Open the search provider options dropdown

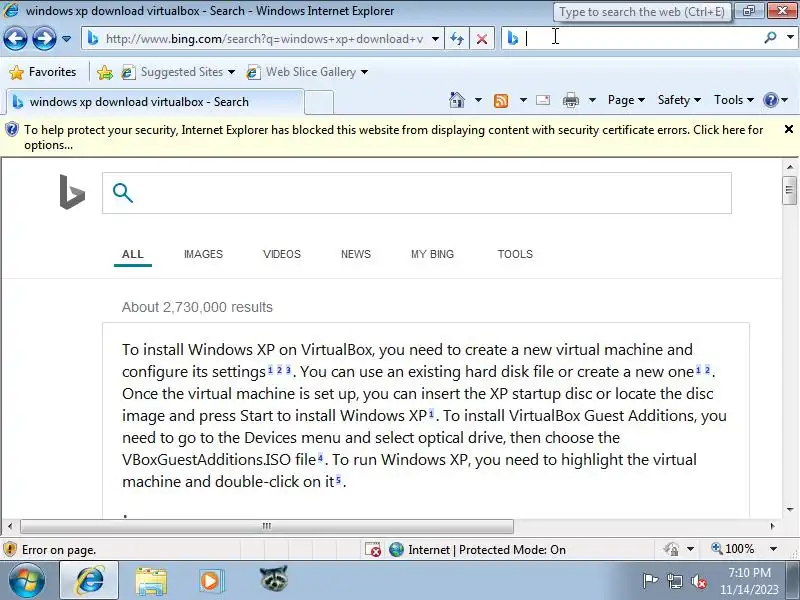pyautogui.click(x=790, y=37)
